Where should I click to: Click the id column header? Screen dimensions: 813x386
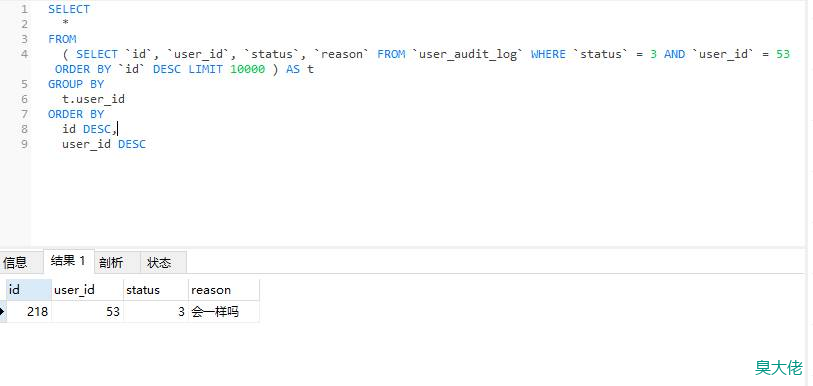(29, 290)
